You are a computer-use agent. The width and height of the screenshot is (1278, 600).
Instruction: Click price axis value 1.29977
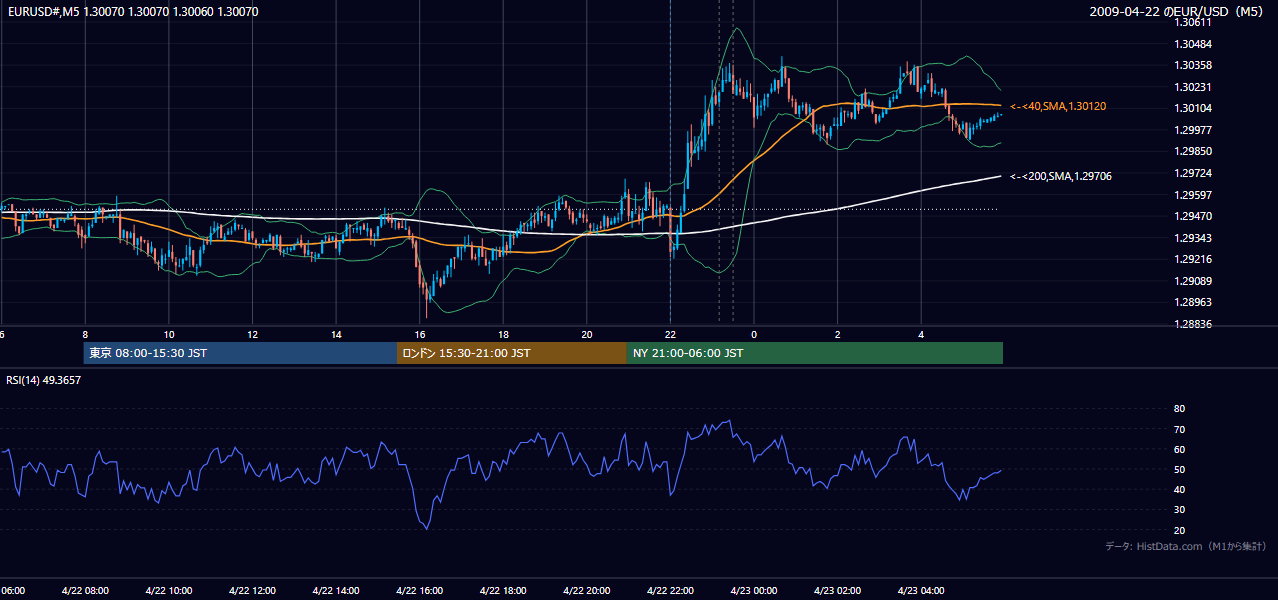coord(1193,130)
